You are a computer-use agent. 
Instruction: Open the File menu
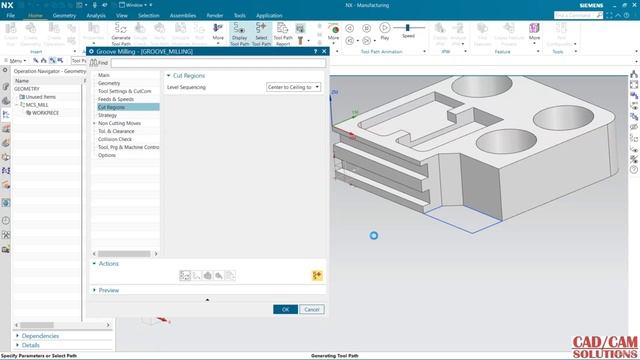[11, 16]
